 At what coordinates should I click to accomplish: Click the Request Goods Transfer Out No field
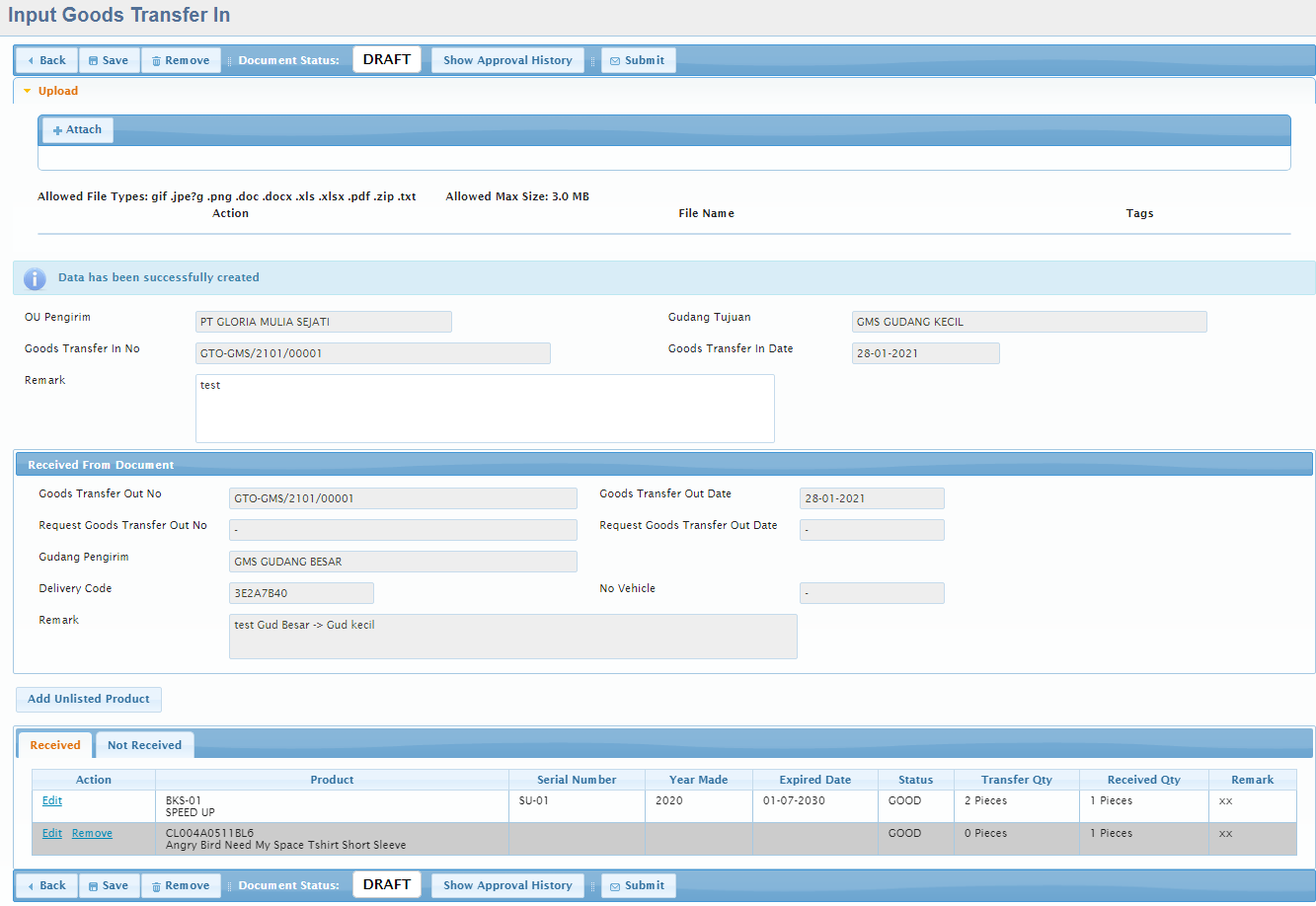(x=403, y=530)
